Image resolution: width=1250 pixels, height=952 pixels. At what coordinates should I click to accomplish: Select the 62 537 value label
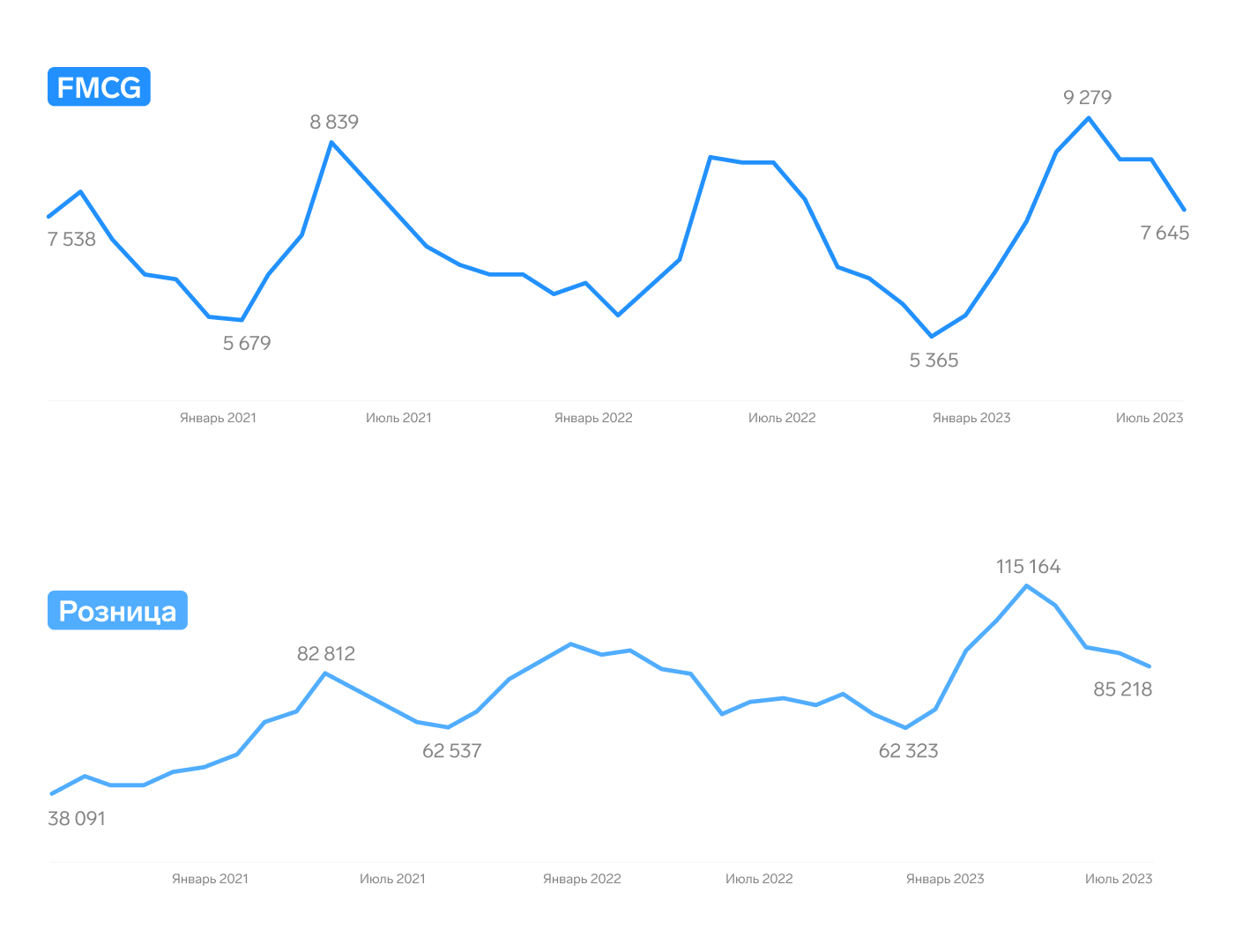[452, 751]
